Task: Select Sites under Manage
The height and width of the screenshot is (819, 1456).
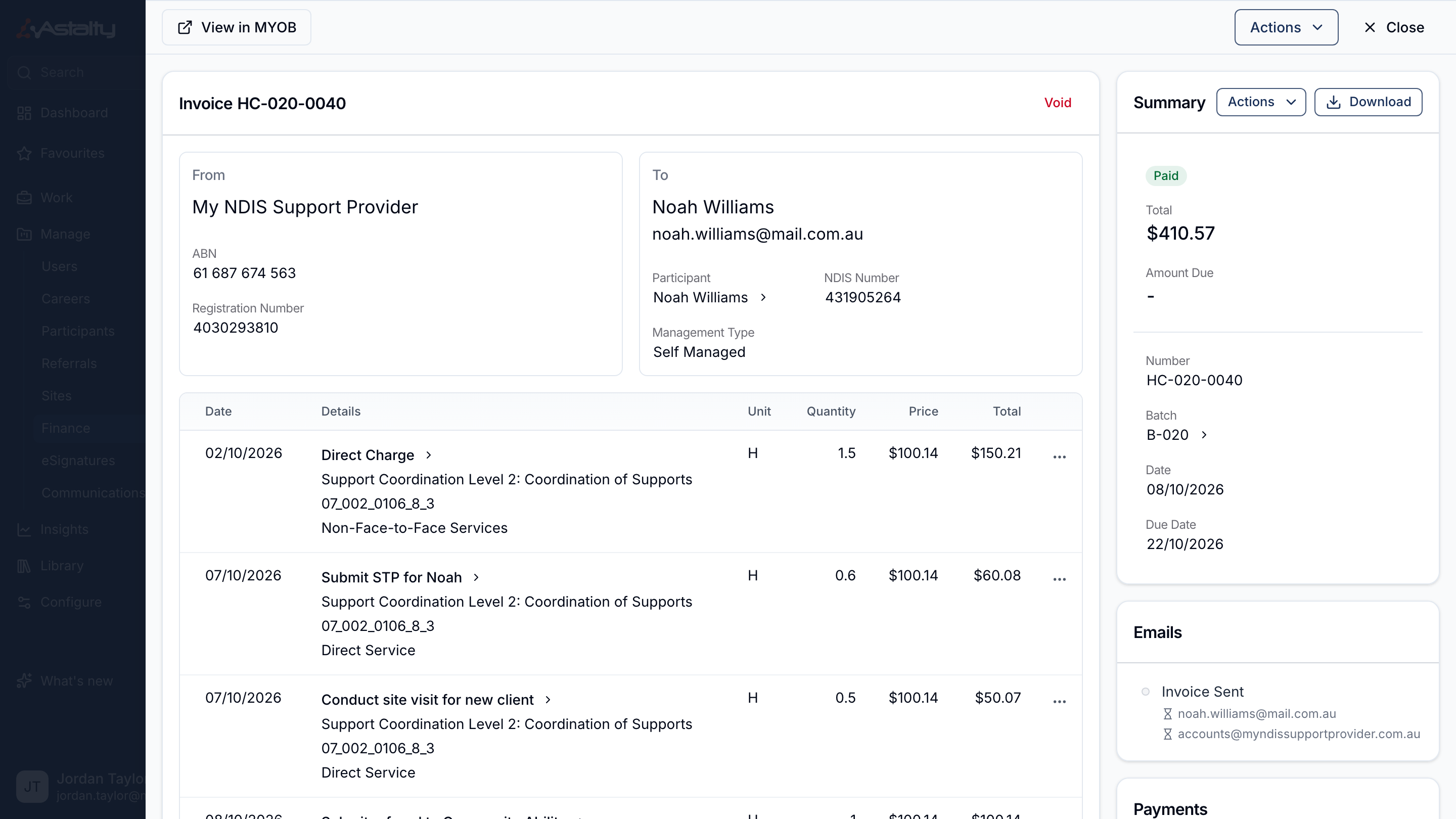Action: coord(57,396)
